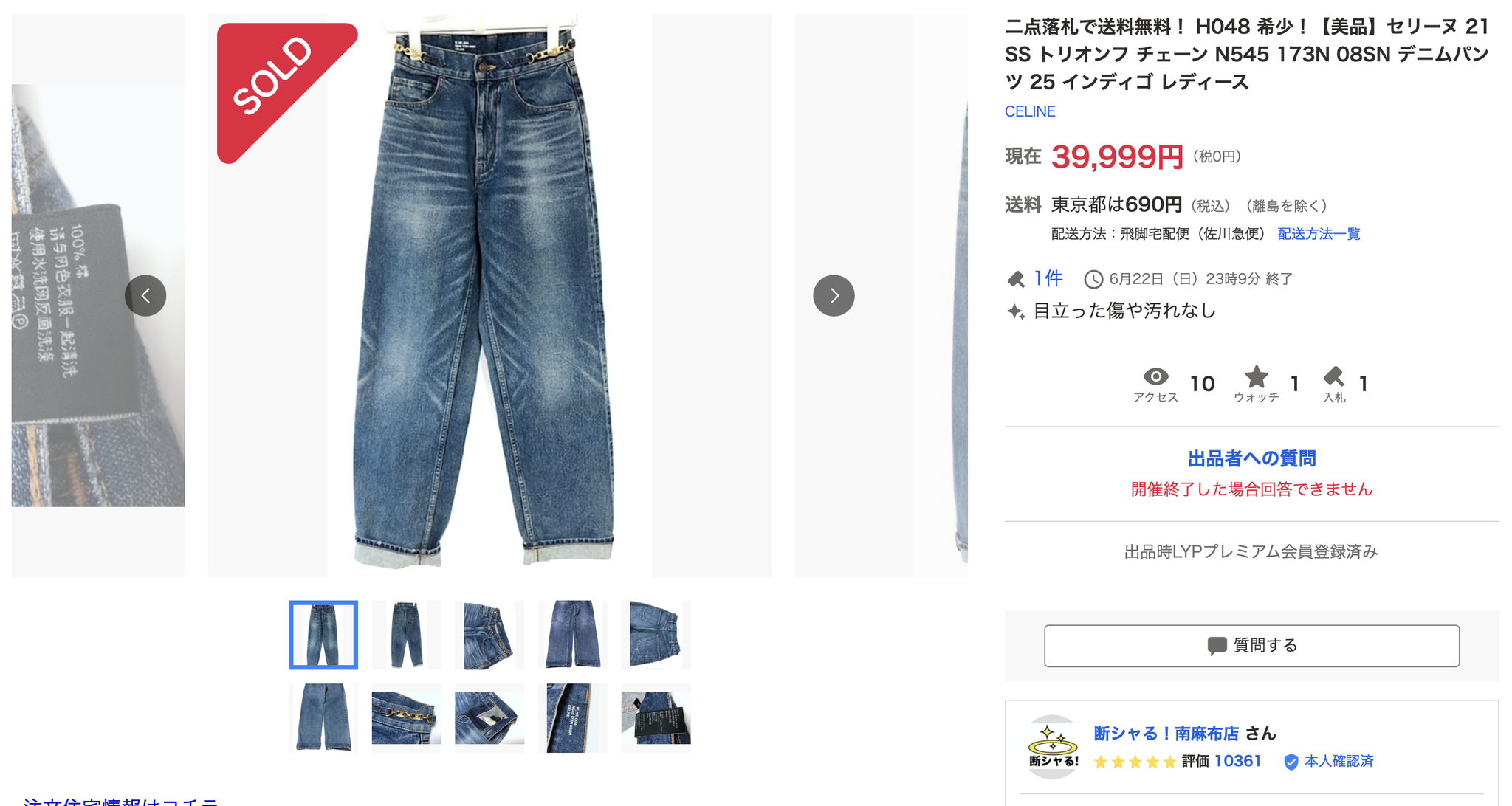Select the black care label thumbnail

click(656, 718)
